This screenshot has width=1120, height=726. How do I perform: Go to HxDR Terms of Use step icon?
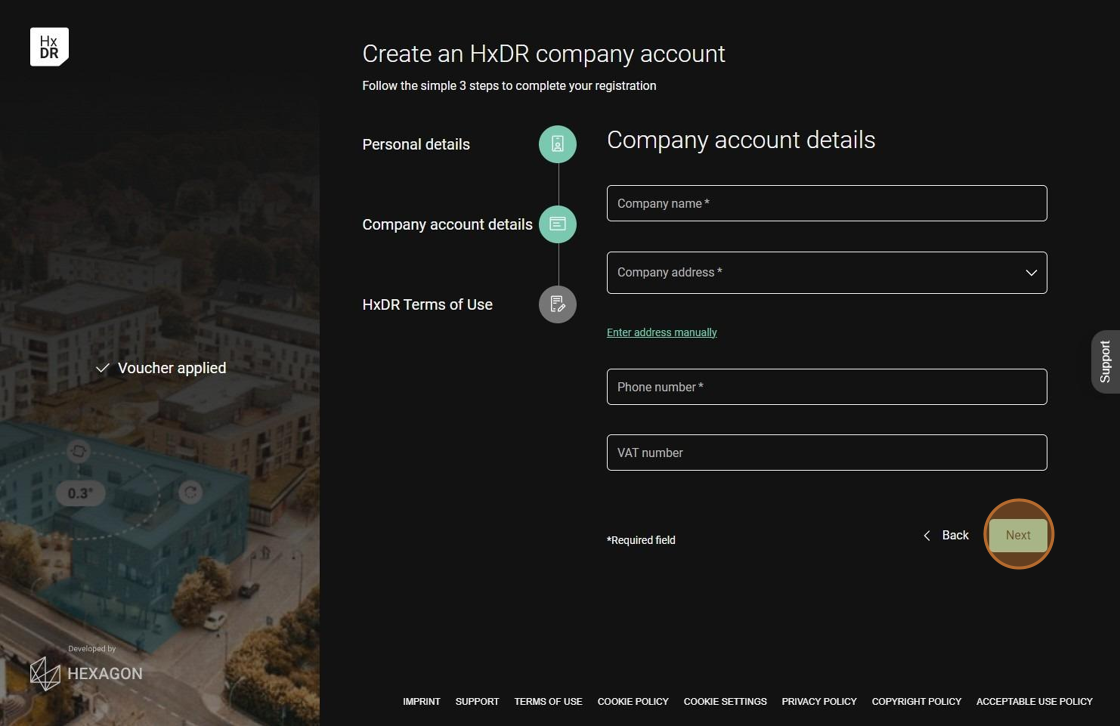pyautogui.click(x=557, y=304)
